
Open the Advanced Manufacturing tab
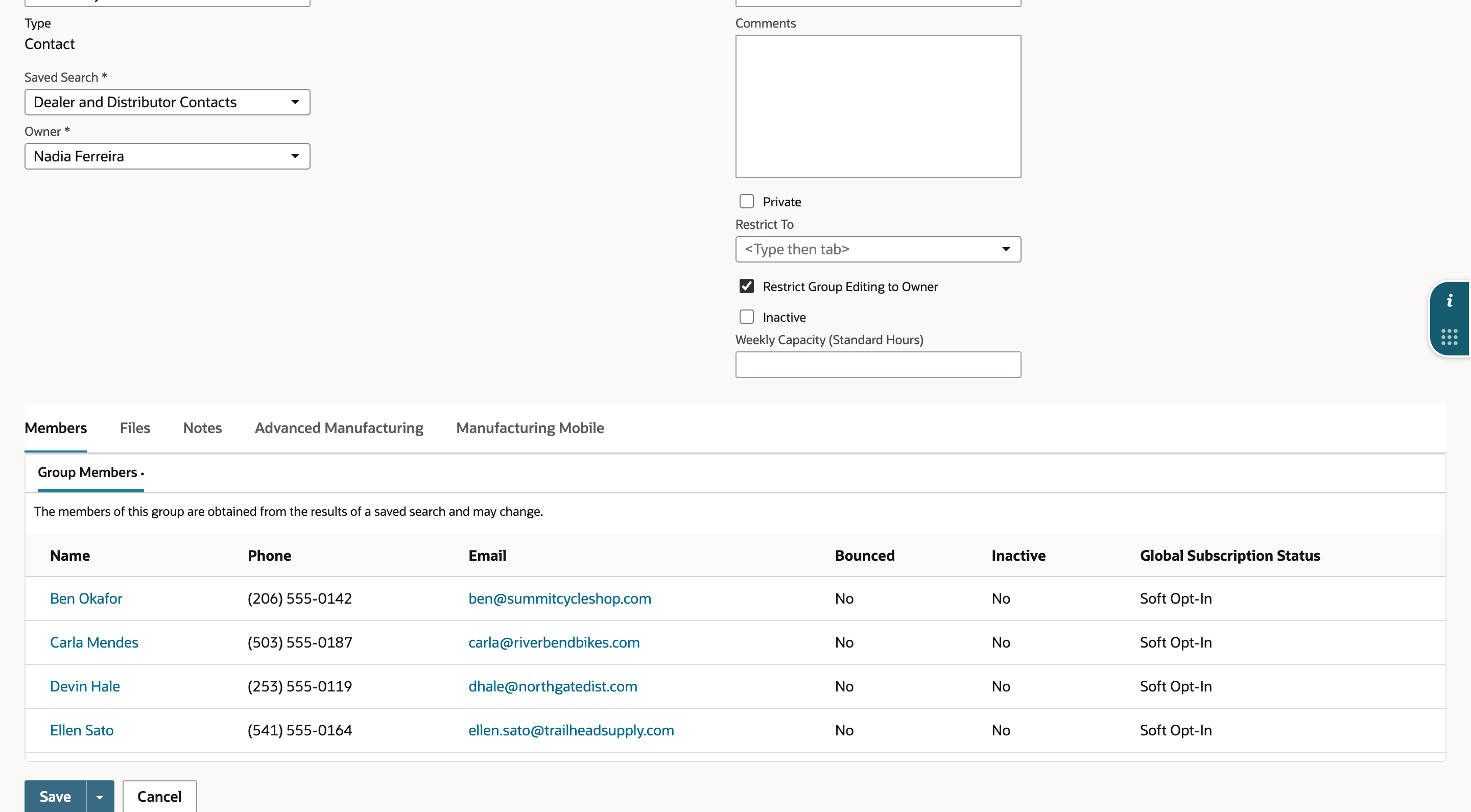click(339, 428)
